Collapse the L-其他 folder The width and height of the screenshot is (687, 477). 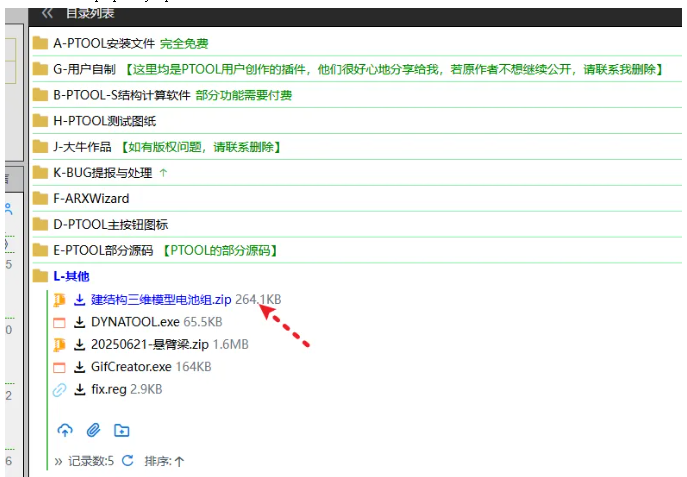[71, 276]
